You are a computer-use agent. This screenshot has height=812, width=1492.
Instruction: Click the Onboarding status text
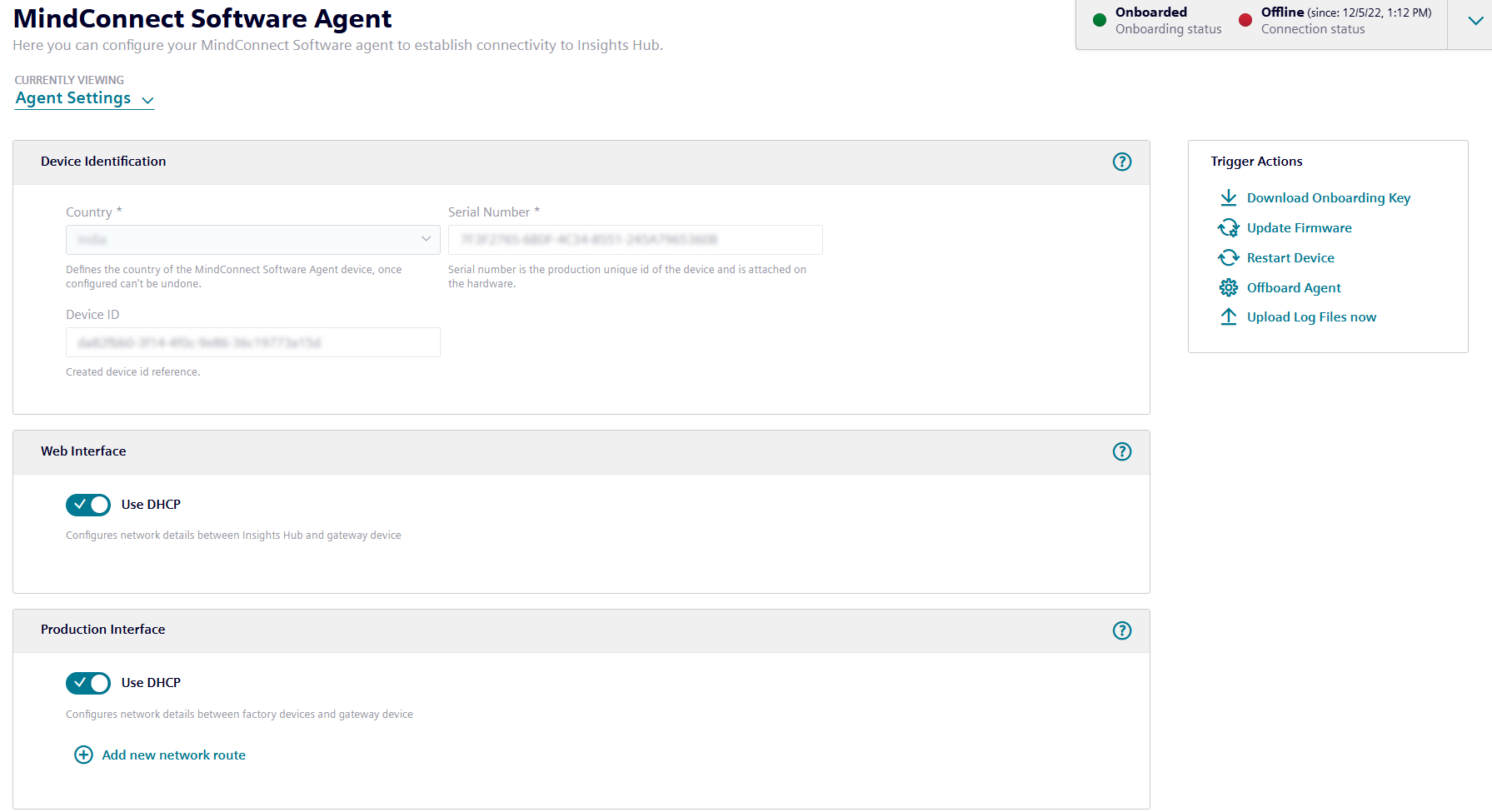(1168, 29)
